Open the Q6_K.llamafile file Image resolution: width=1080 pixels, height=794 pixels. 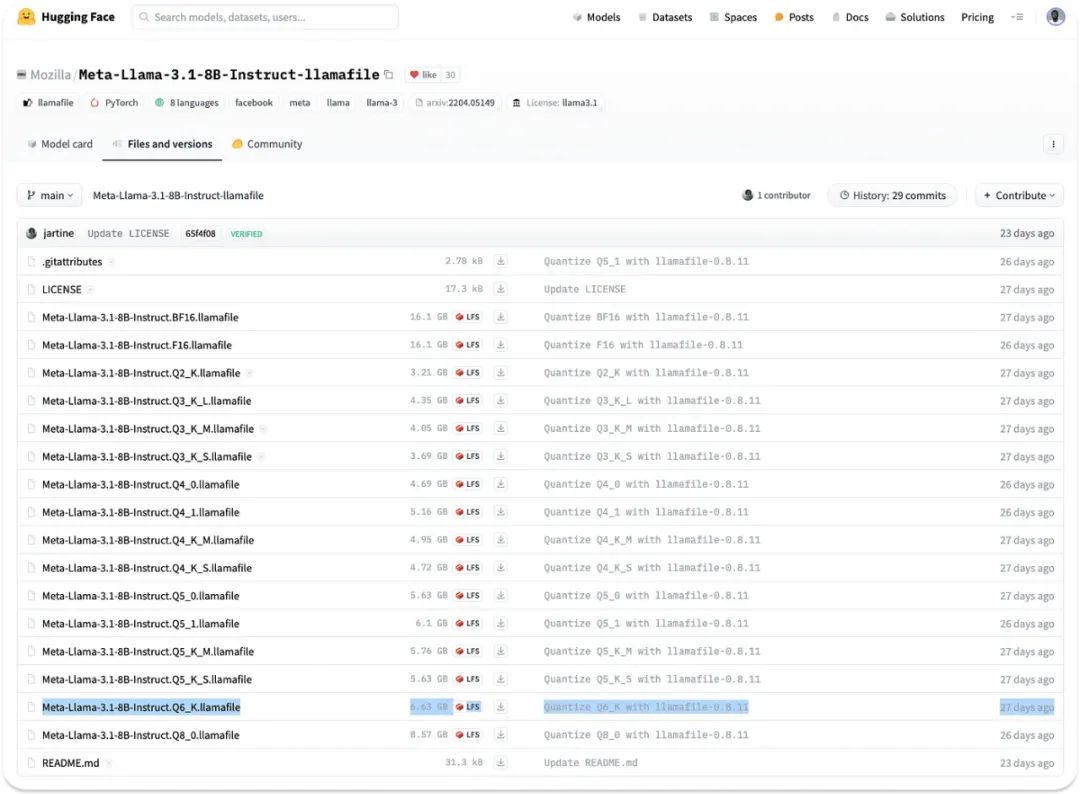click(x=141, y=707)
